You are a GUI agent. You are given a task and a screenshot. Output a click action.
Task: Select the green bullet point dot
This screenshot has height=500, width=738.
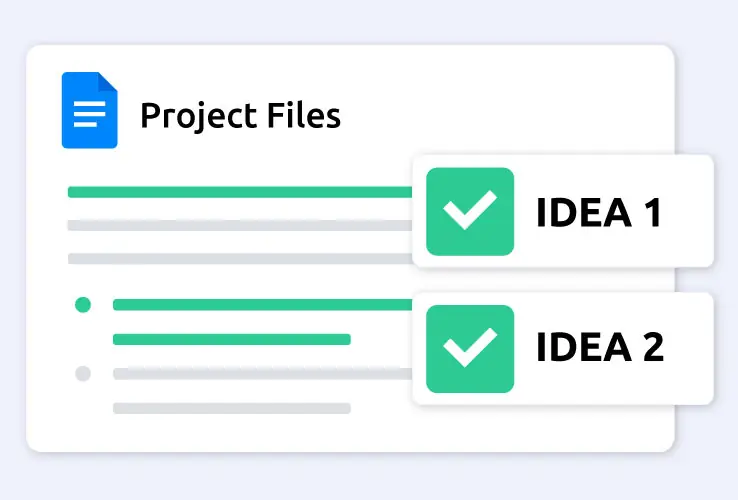pyautogui.click(x=83, y=305)
